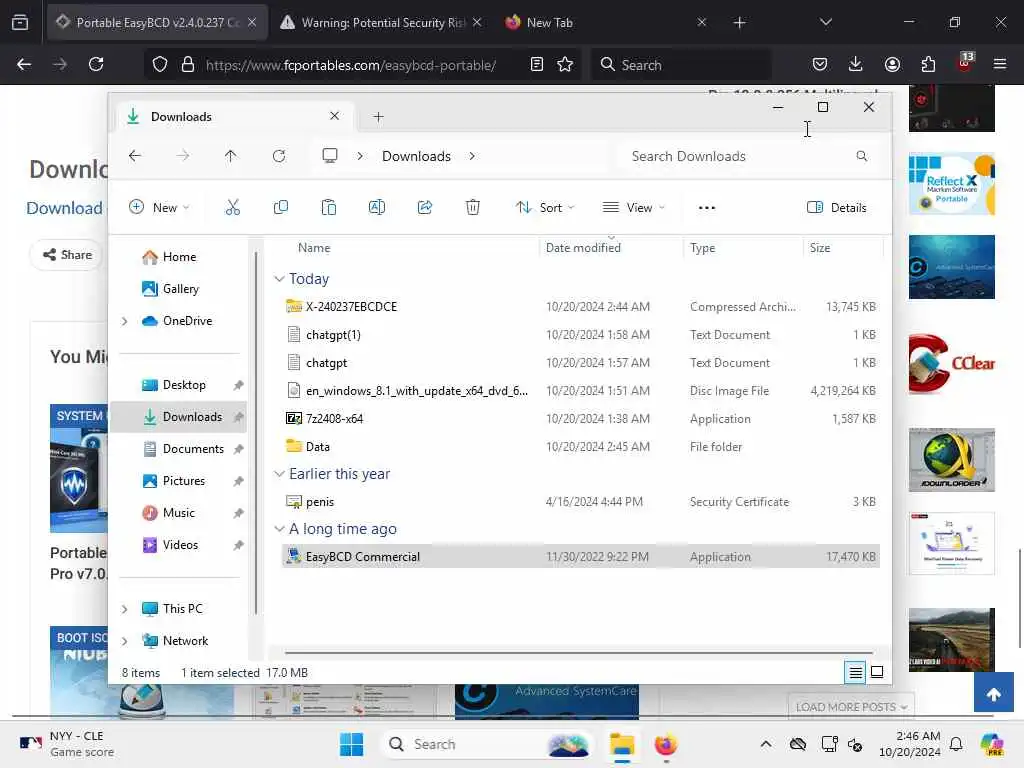Image resolution: width=1024 pixels, height=768 pixels.
Task: Click the Rename icon in Explorer toolbar
Action: click(x=377, y=208)
